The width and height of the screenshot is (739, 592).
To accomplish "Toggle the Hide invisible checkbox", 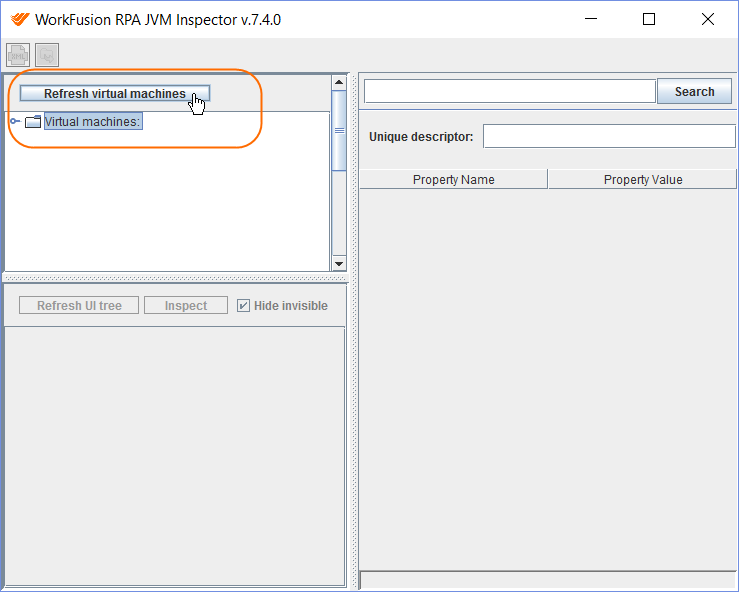I will point(243,305).
